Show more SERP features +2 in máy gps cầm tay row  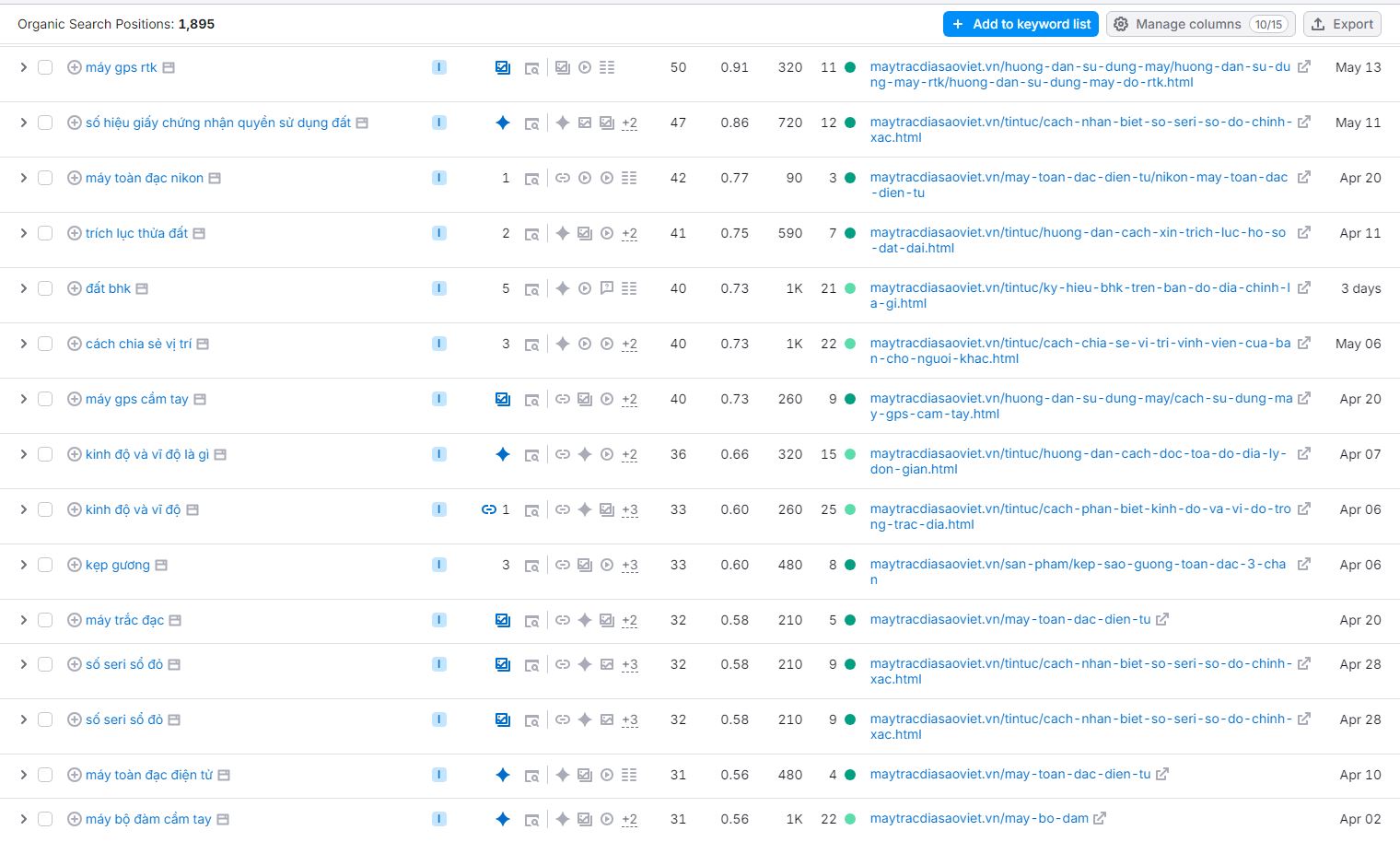(x=629, y=400)
